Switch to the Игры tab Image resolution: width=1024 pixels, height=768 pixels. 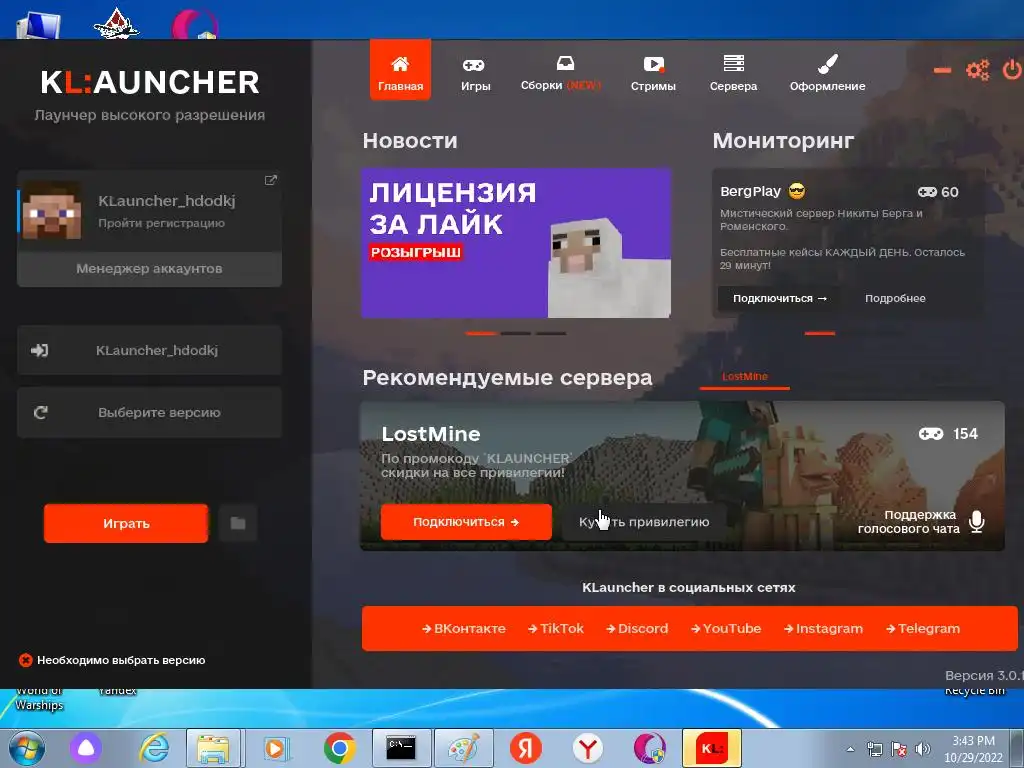click(x=475, y=74)
